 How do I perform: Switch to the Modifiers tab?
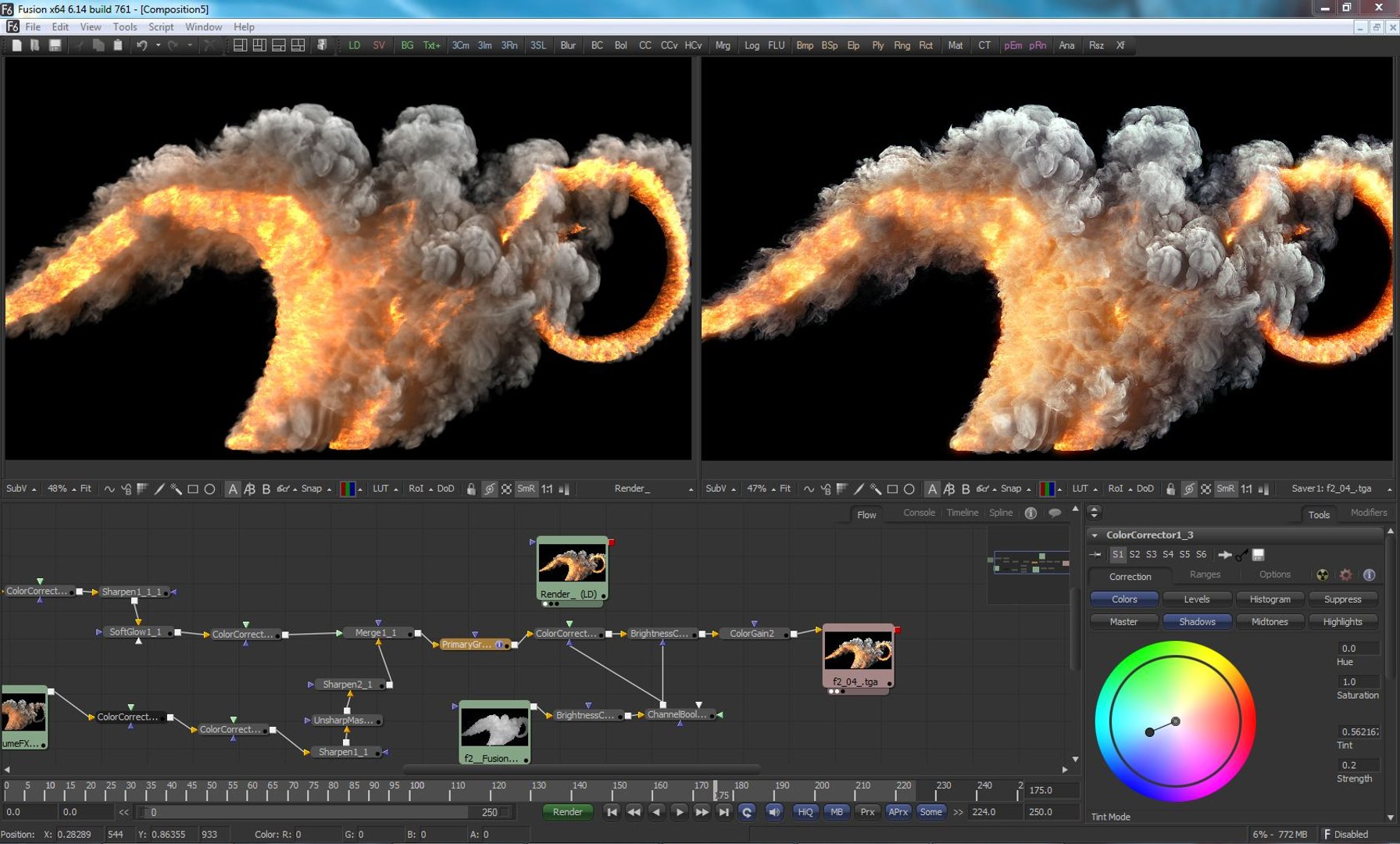pyautogui.click(x=1369, y=513)
